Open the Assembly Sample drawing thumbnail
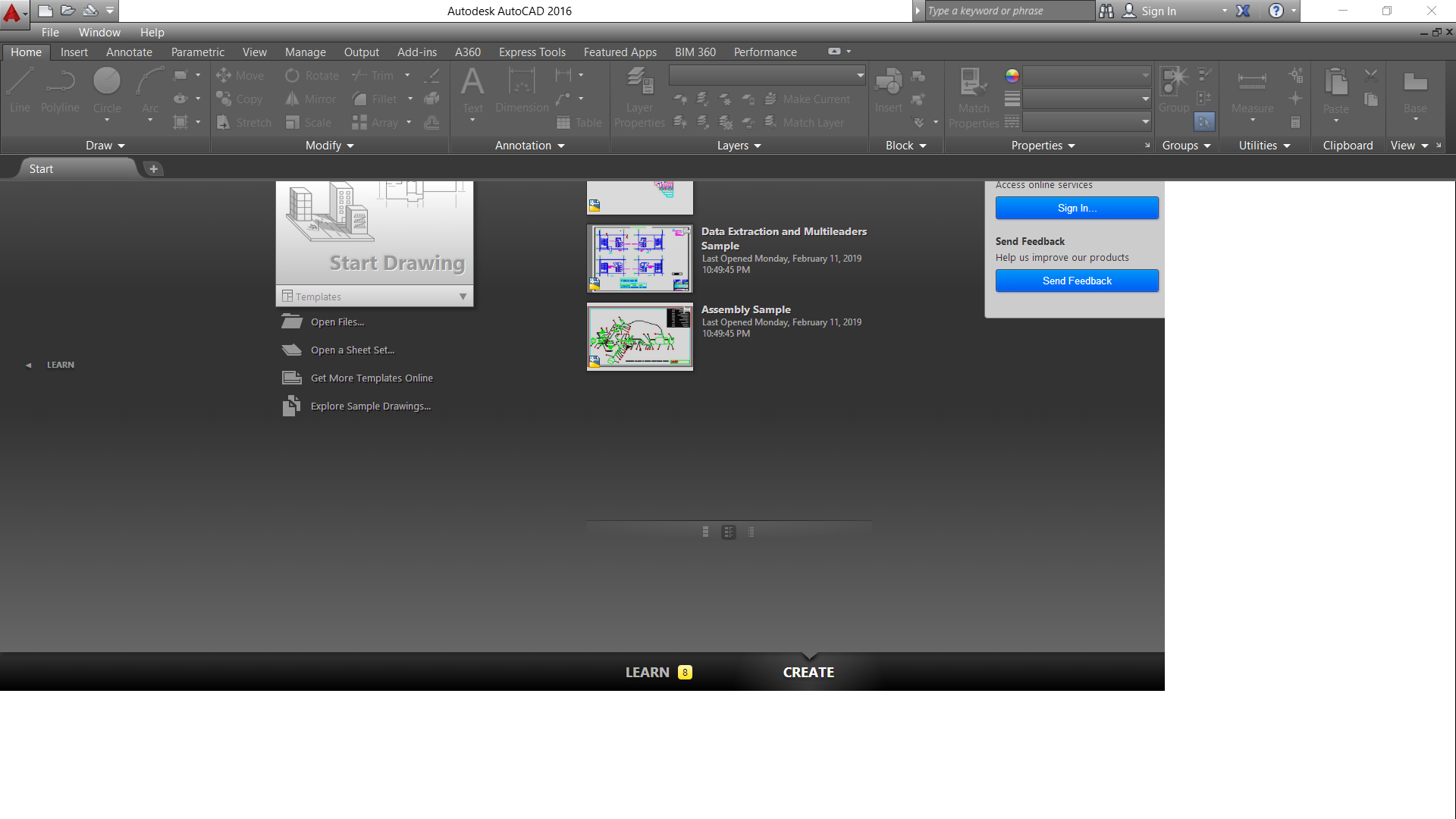The height and width of the screenshot is (819, 1456). (639, 337)
